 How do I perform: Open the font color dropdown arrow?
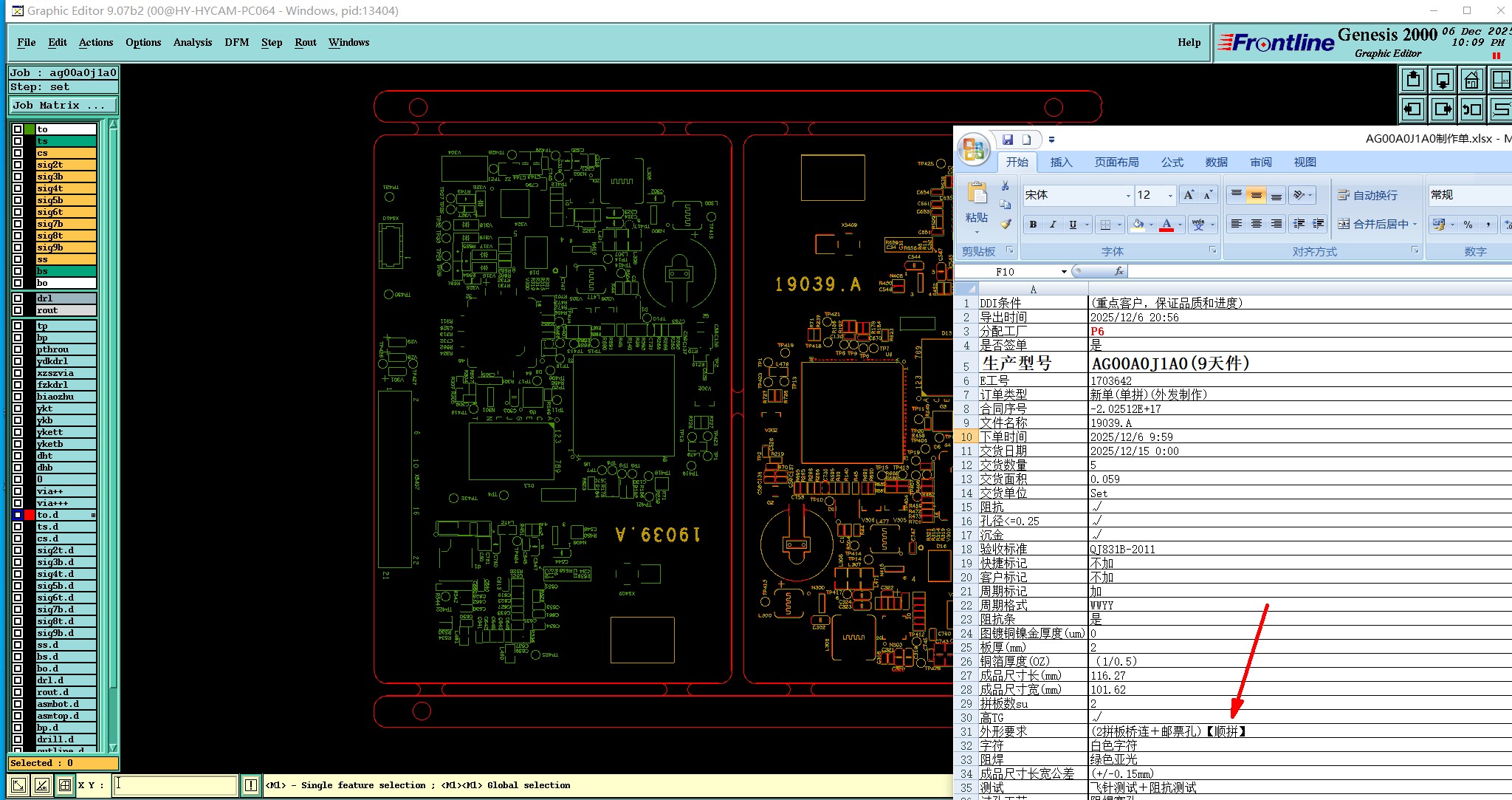(1180, 225)
